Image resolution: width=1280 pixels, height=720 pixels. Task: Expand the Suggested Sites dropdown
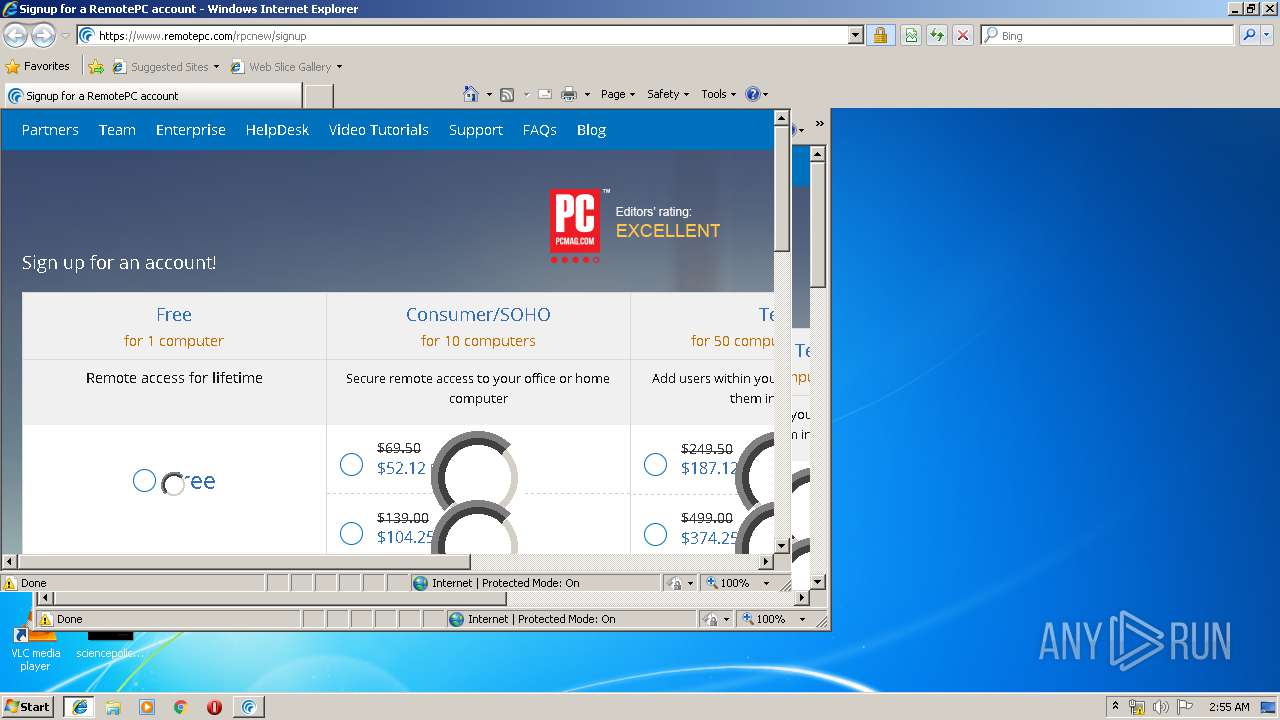[216, 67]
